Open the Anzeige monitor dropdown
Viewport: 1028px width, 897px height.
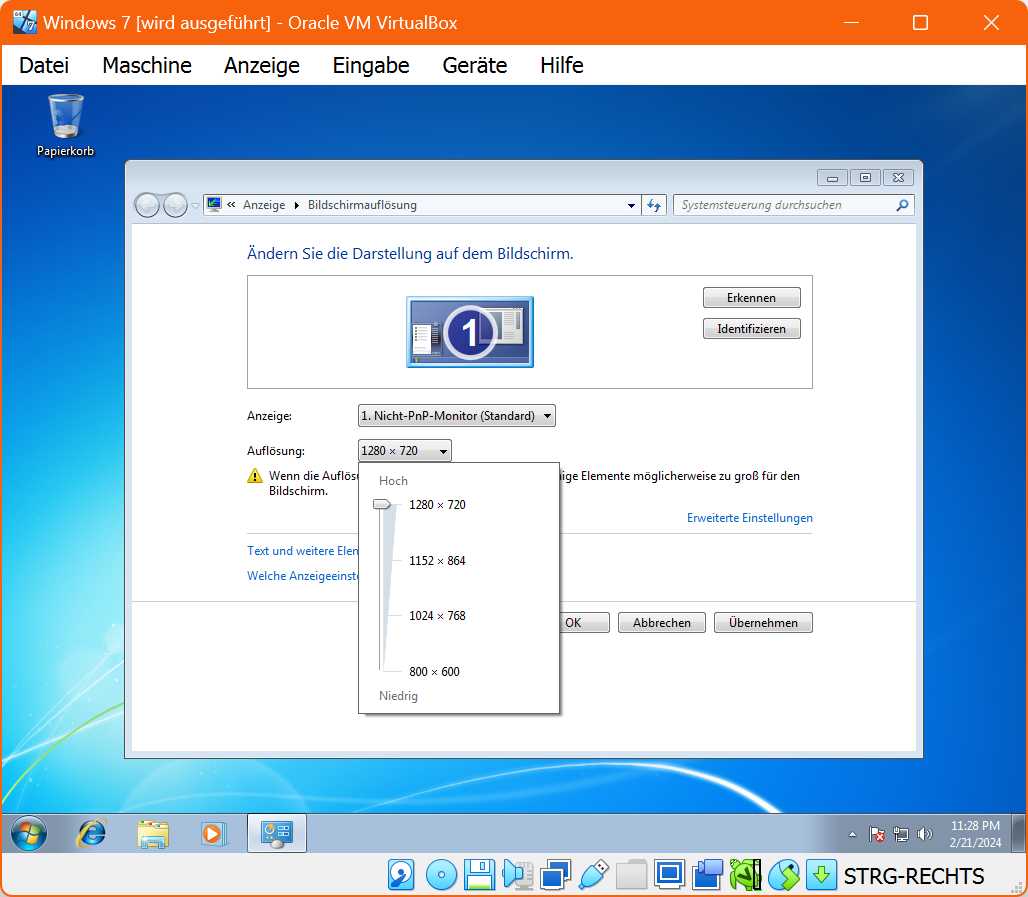pos(456,416)
